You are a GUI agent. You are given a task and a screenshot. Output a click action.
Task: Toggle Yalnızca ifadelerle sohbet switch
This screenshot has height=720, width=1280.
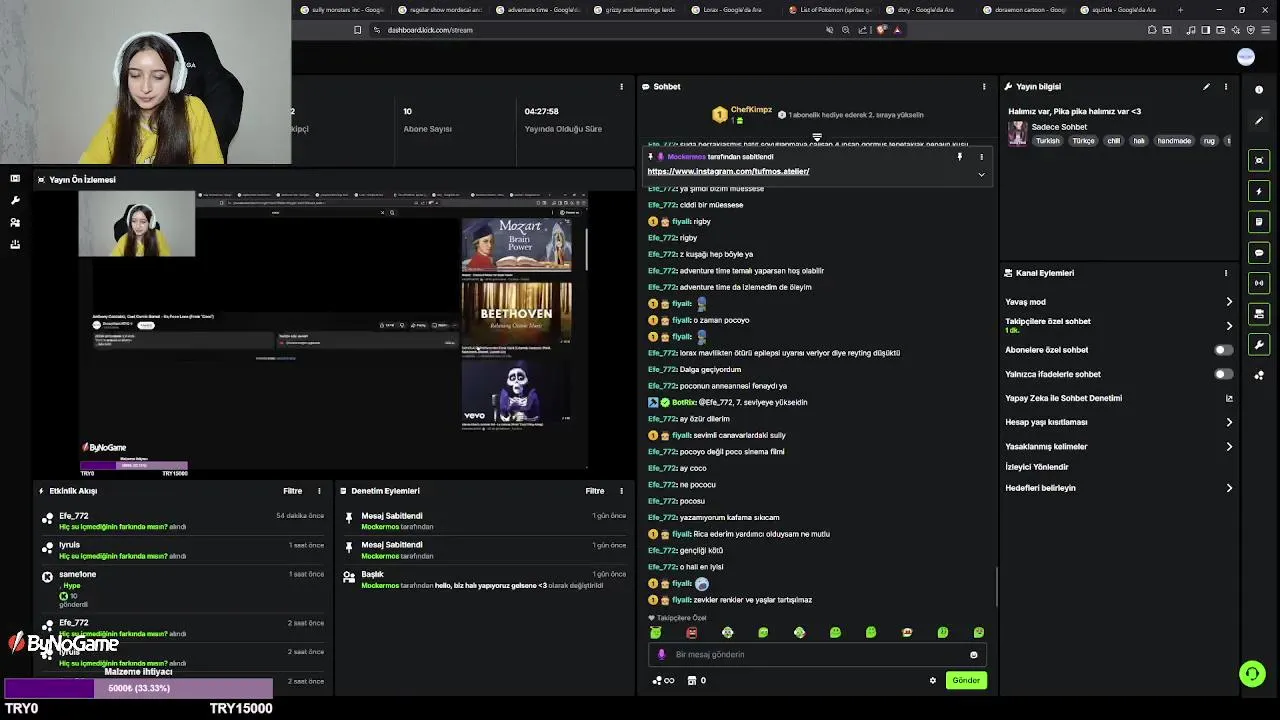(1223, 374)
